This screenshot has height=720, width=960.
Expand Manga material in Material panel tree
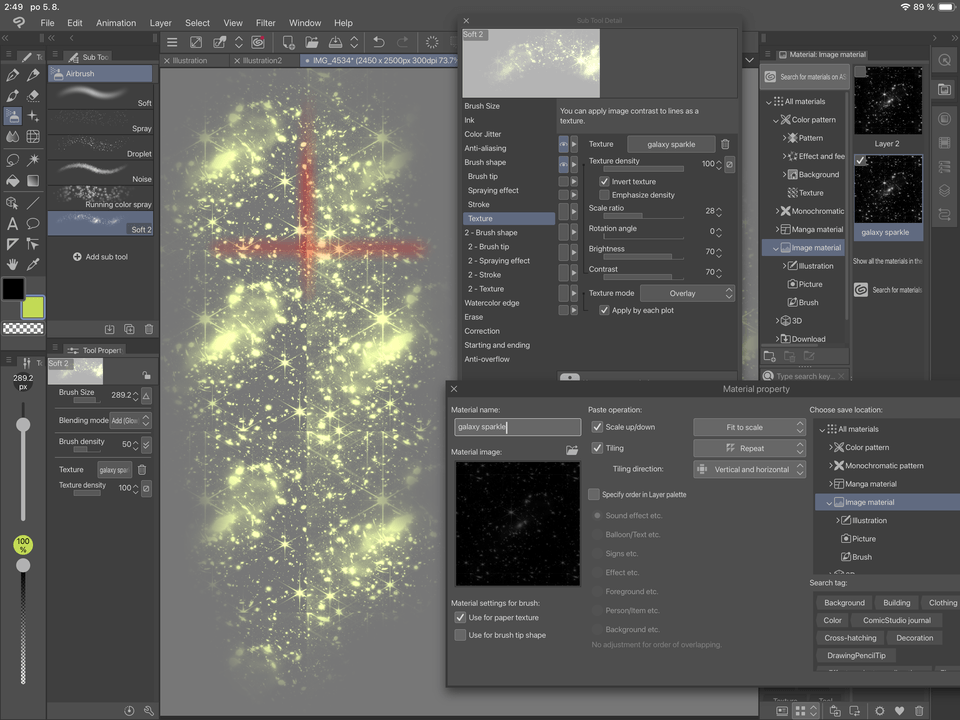(778, 230)
